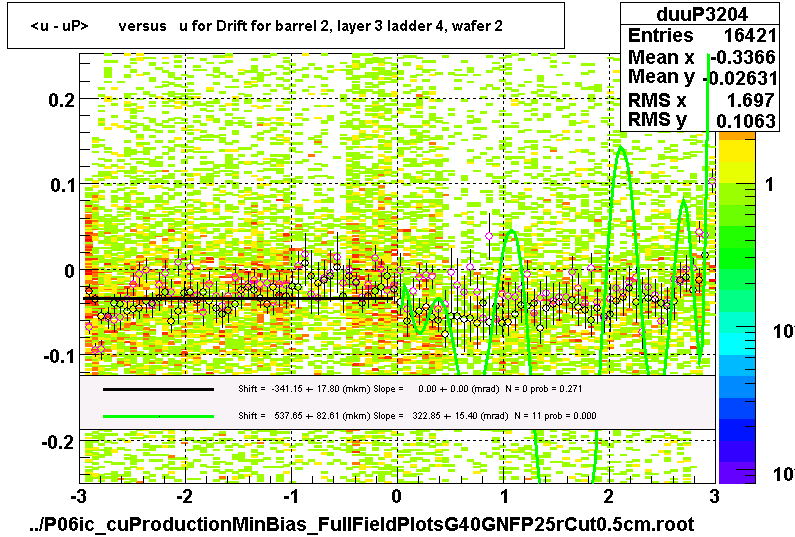Click the x-axis label 3
Image resolution: width=795 pixels, height=537 pixels.
(714, 496)
